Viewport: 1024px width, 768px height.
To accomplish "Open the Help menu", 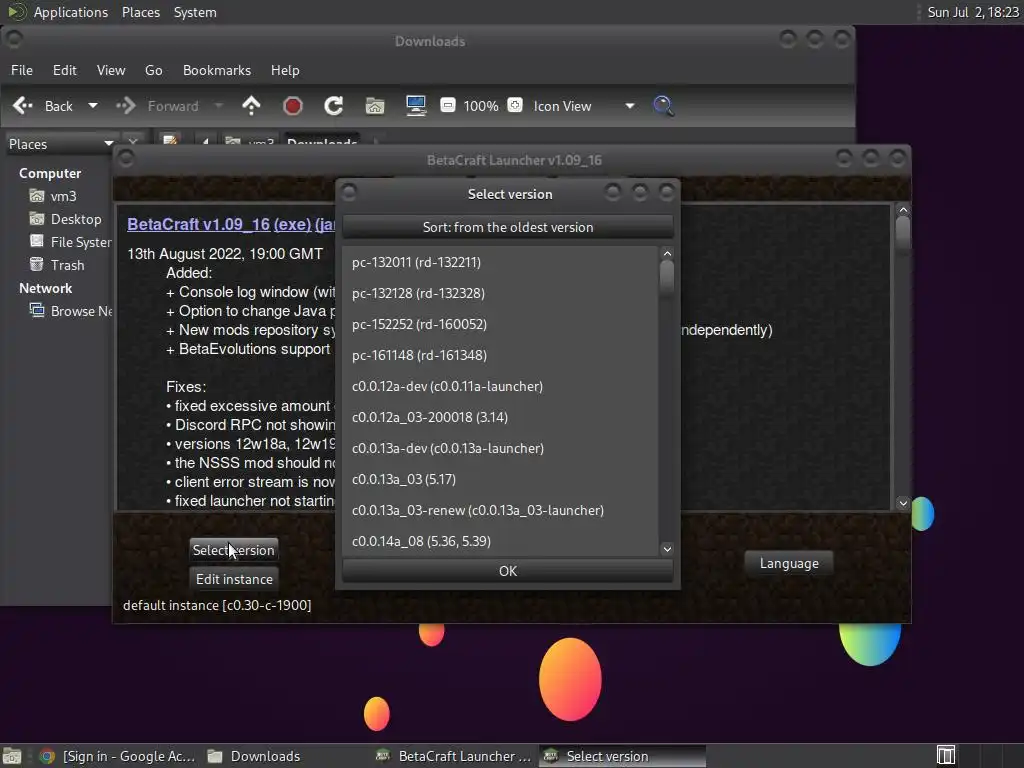I will tap(285, 70).
